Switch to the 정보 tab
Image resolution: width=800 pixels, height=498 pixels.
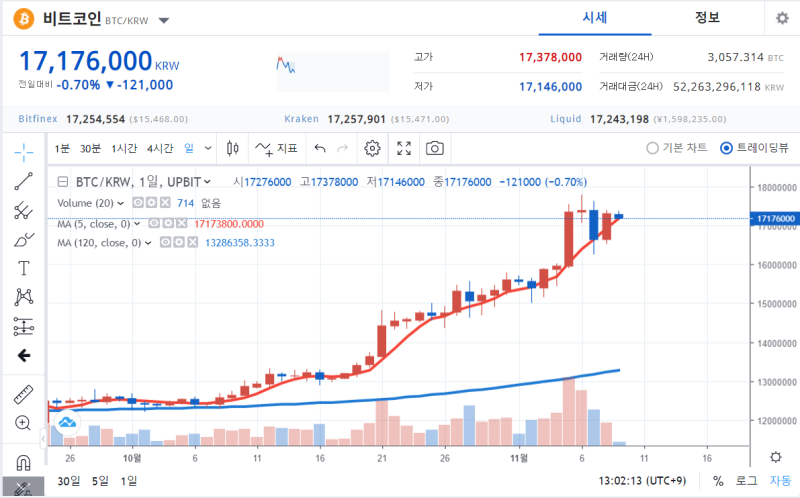(707, 18)
